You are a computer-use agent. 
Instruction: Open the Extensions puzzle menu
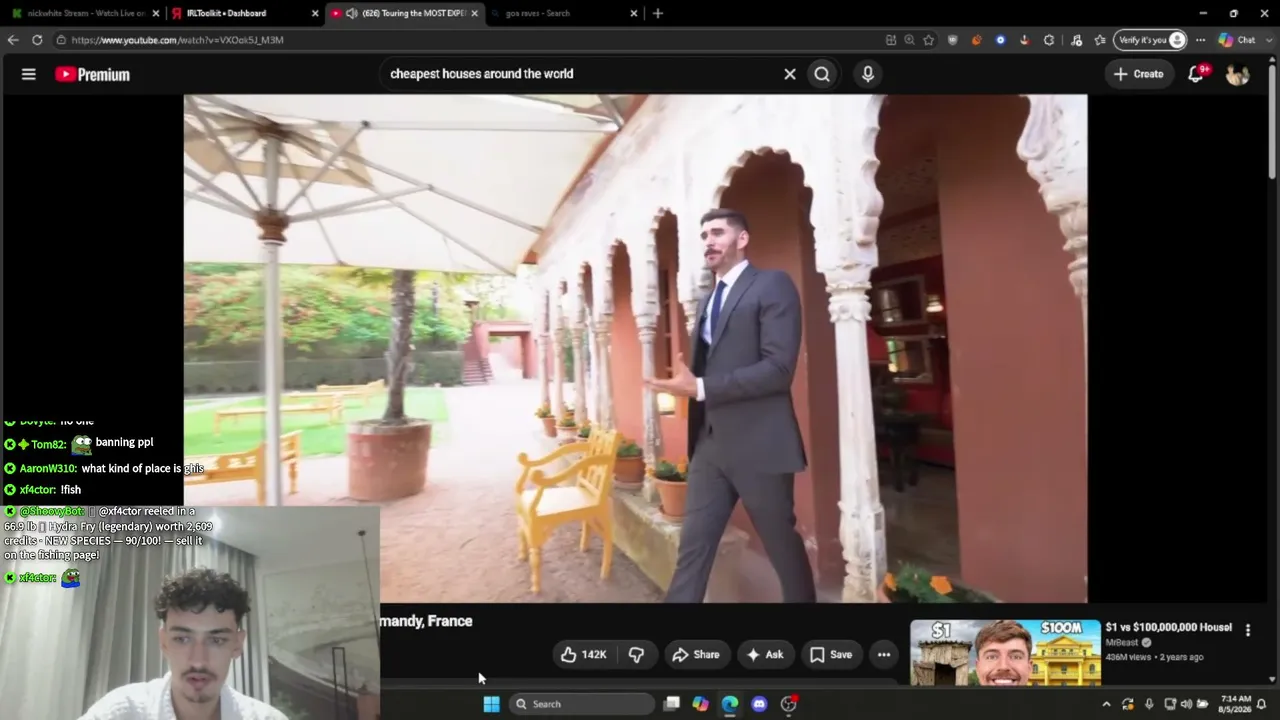1049,40
